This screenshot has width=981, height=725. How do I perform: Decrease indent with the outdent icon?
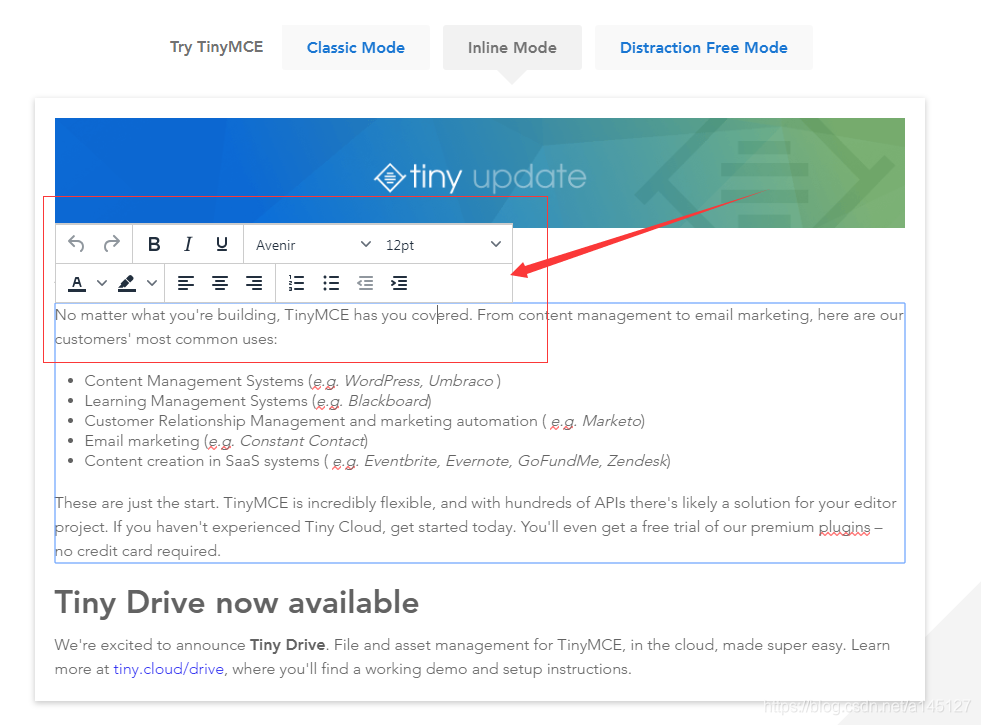(x=365, y=283)
